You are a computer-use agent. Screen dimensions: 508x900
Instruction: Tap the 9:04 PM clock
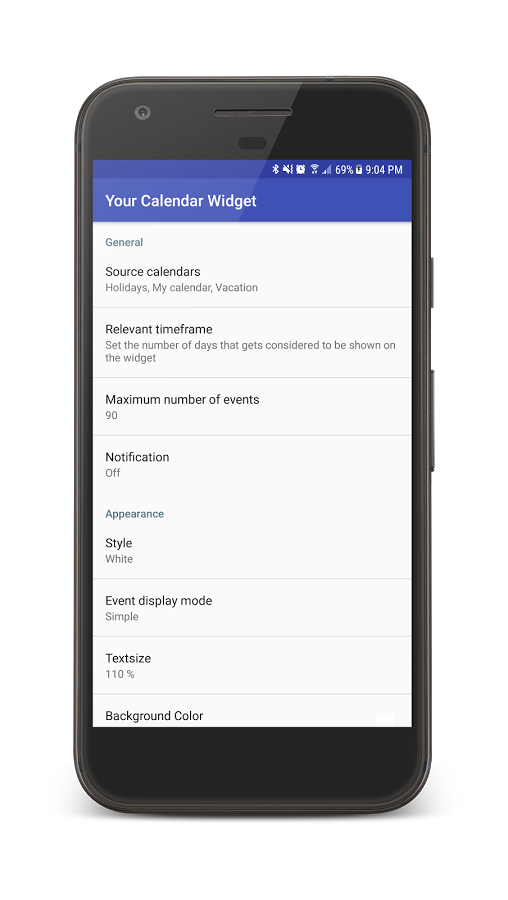(x=384, y=169)
